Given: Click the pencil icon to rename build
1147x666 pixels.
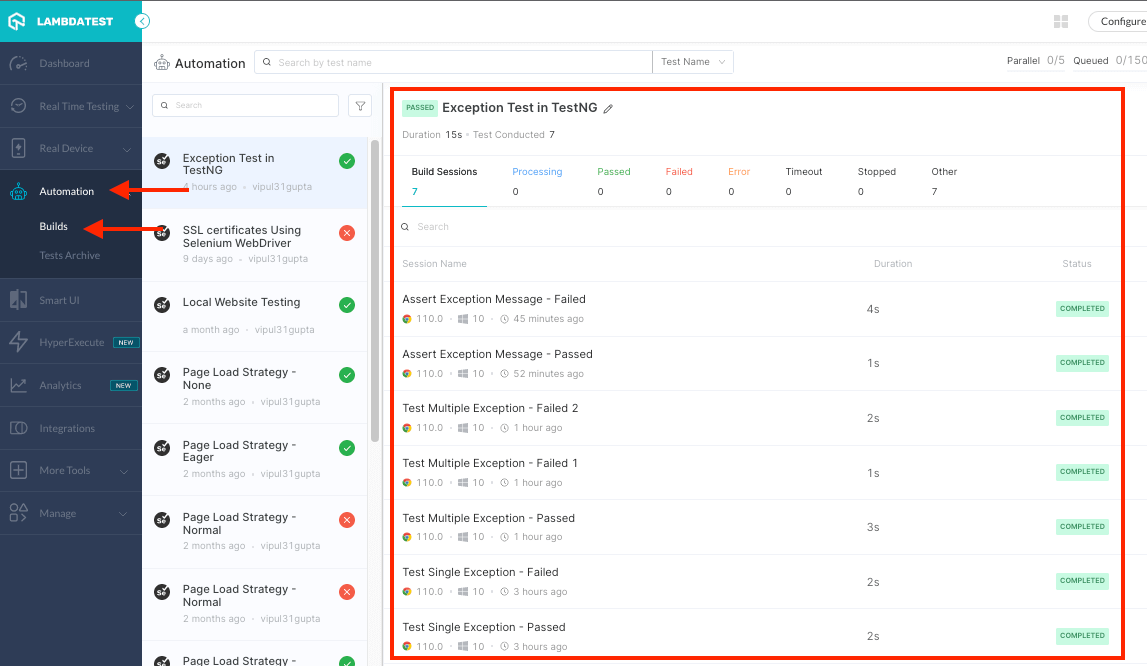Looking at the screenshot, I should coord(608,109).
